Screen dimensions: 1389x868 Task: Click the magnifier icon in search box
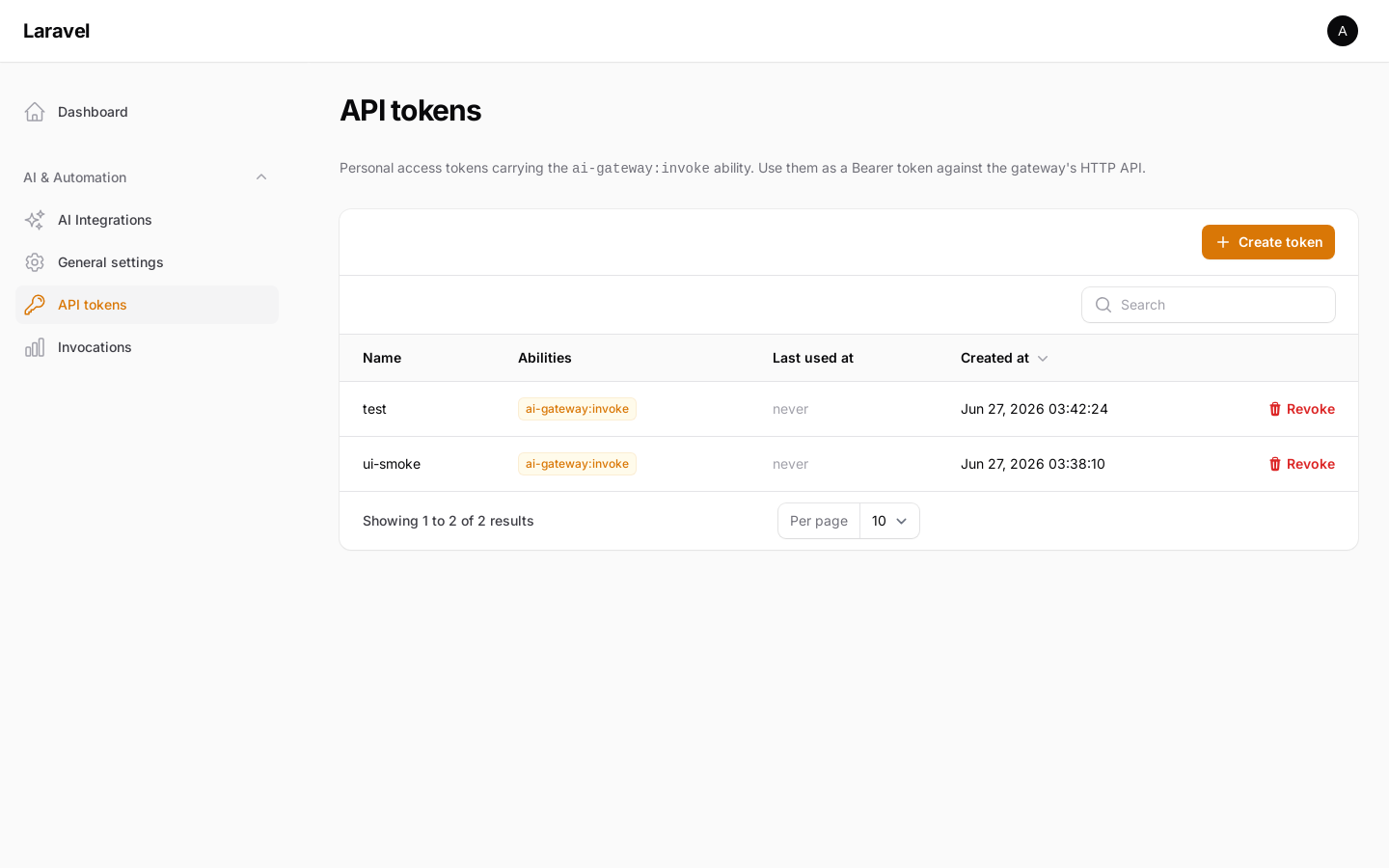tap(1103, 305)
